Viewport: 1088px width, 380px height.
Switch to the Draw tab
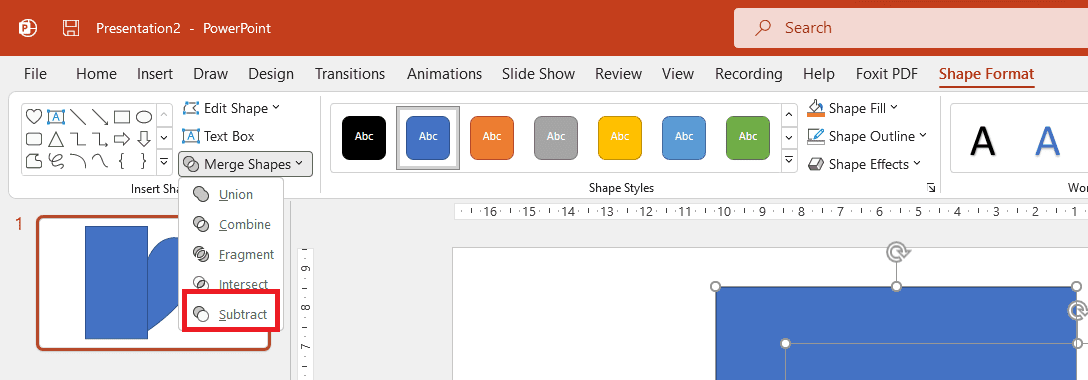click(x=210, y=74)
